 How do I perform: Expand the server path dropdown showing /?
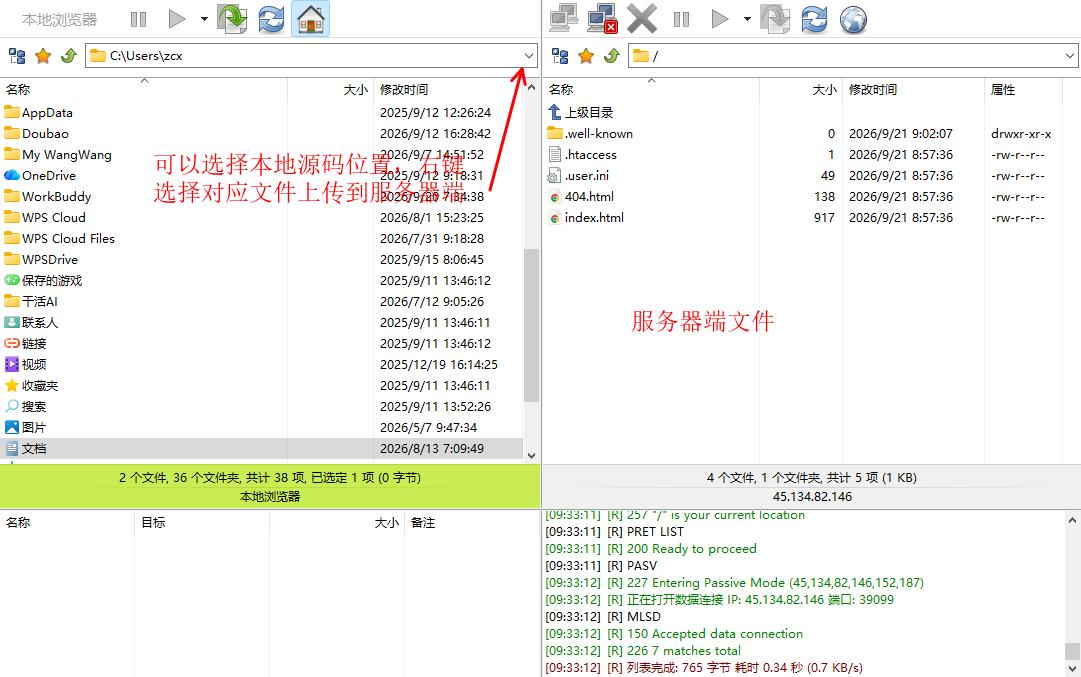1069,56
